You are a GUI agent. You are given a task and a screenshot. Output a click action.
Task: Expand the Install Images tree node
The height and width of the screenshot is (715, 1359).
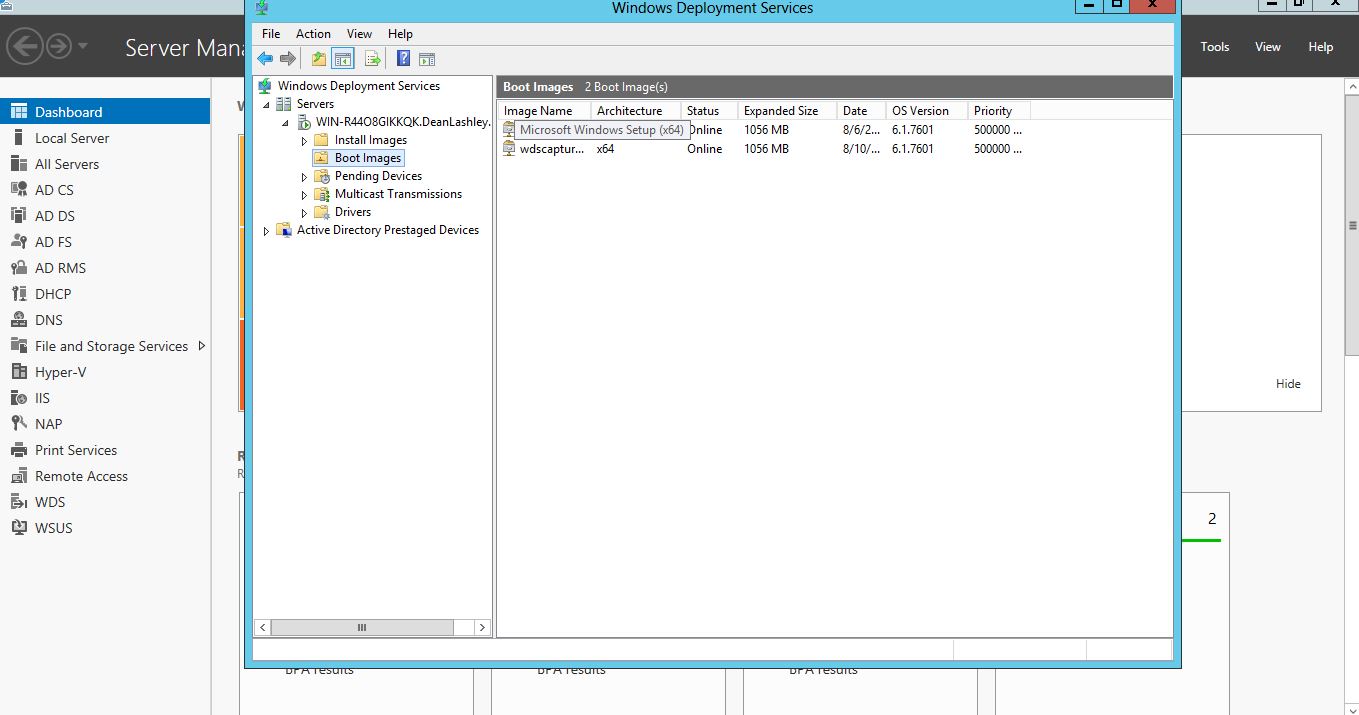pyautogui.click(x=305, y=141)
